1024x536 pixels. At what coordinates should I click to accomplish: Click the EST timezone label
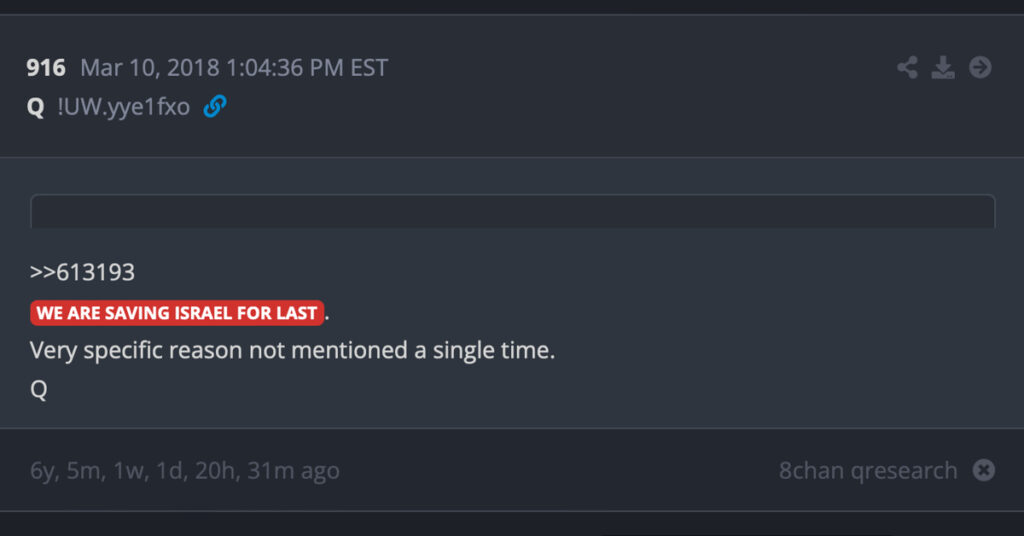pyautogui.click(x=368, y=68)
